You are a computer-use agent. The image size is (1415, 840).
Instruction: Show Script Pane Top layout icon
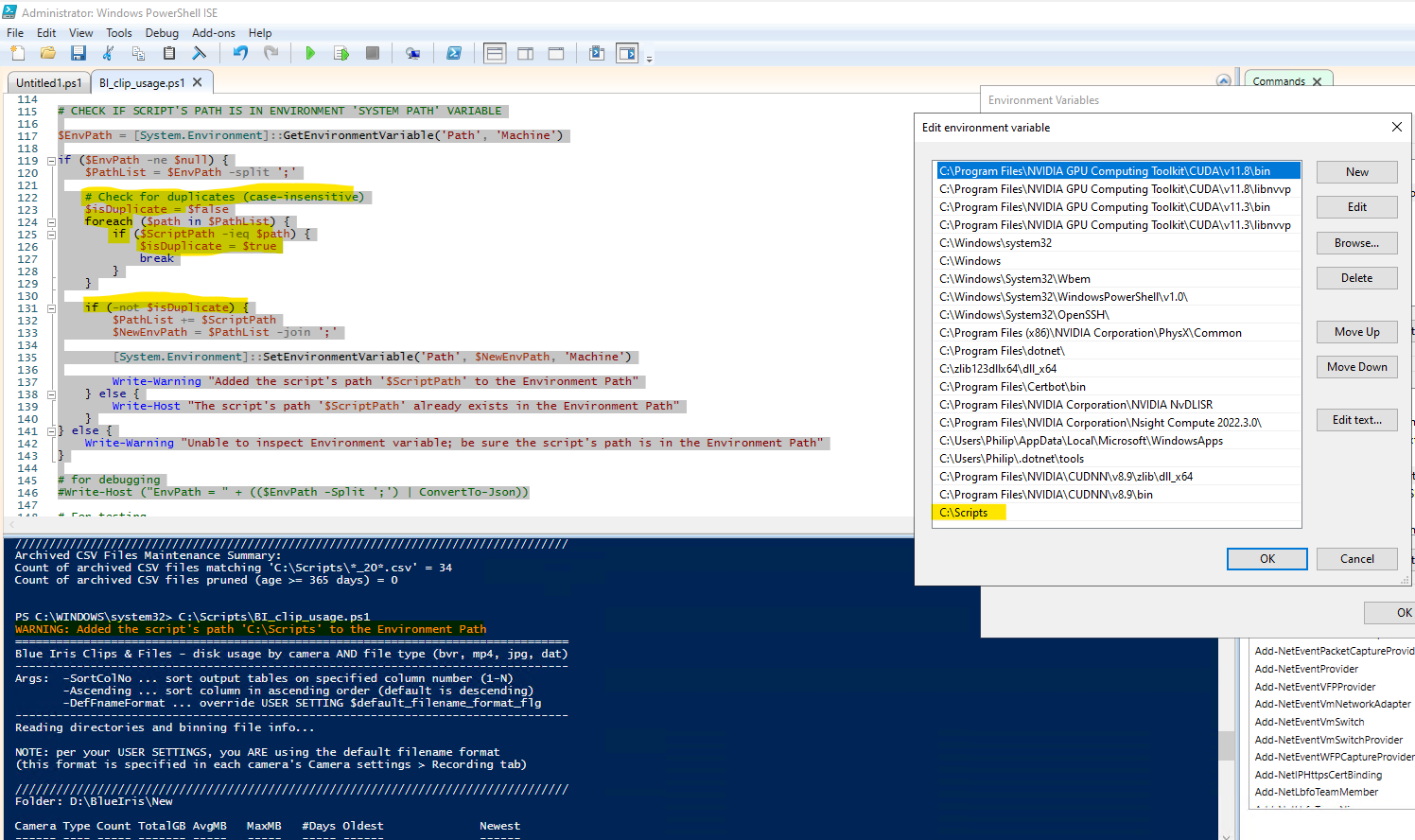tap(495, 54)
